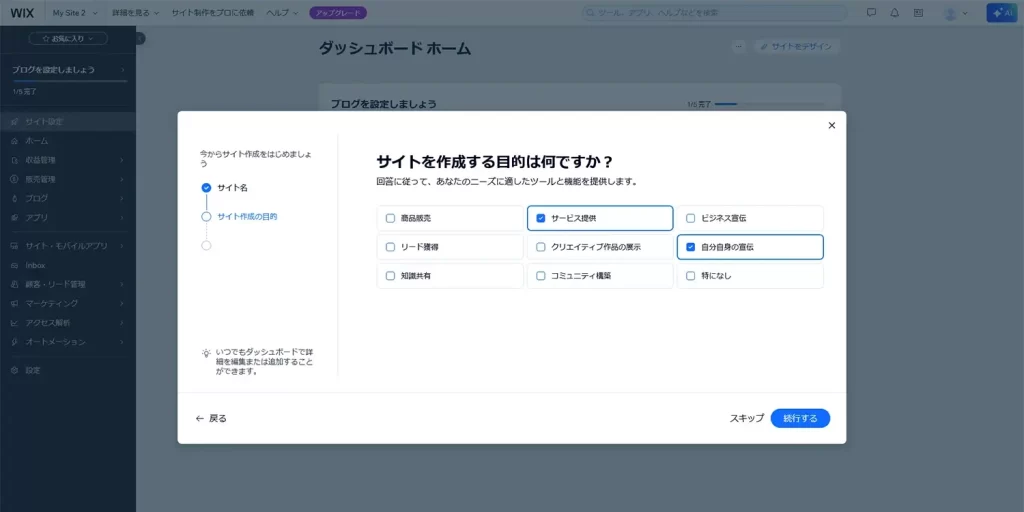This screenshot has width=1024, height=512.
Task: Click the スキップ link
Action: (x=746, y=418)
